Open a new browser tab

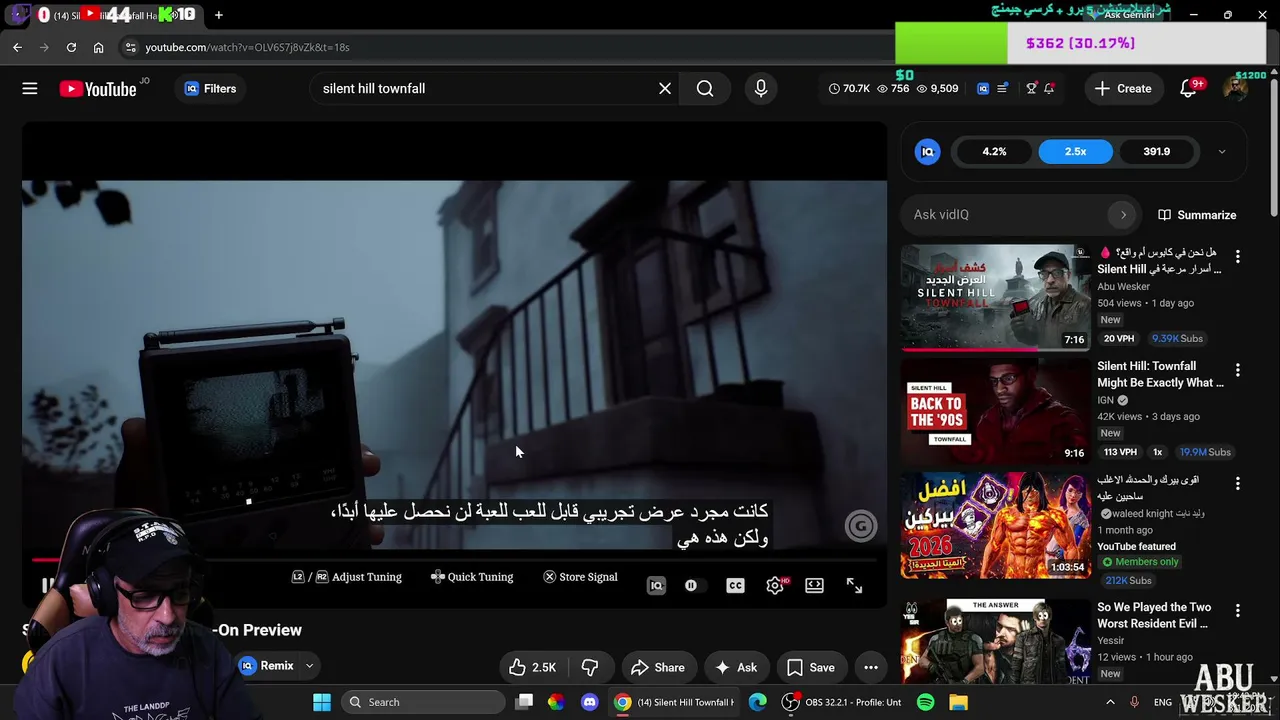(218, 15)
